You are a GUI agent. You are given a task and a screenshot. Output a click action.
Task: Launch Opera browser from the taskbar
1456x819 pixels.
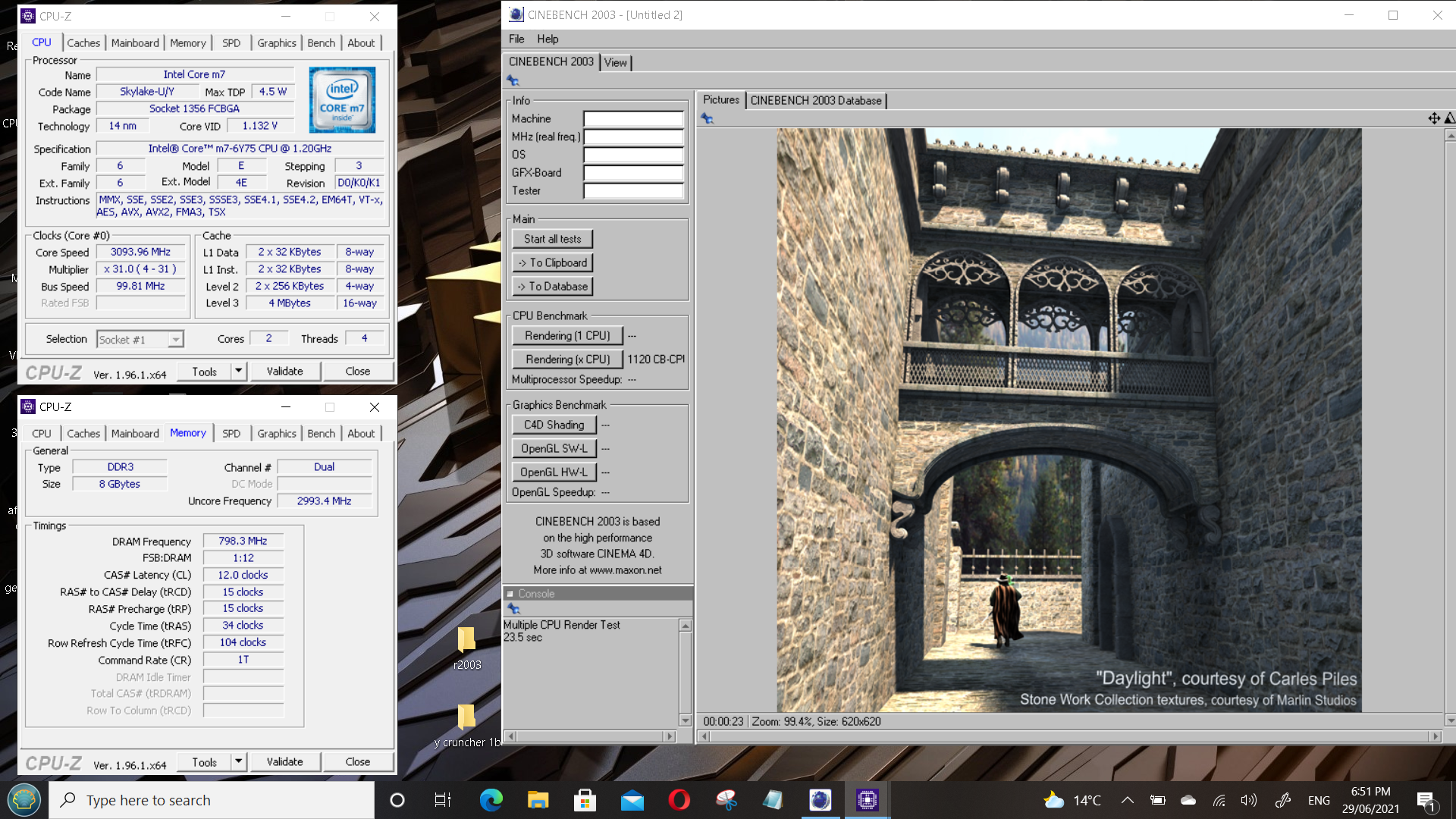tap(679, 800)
